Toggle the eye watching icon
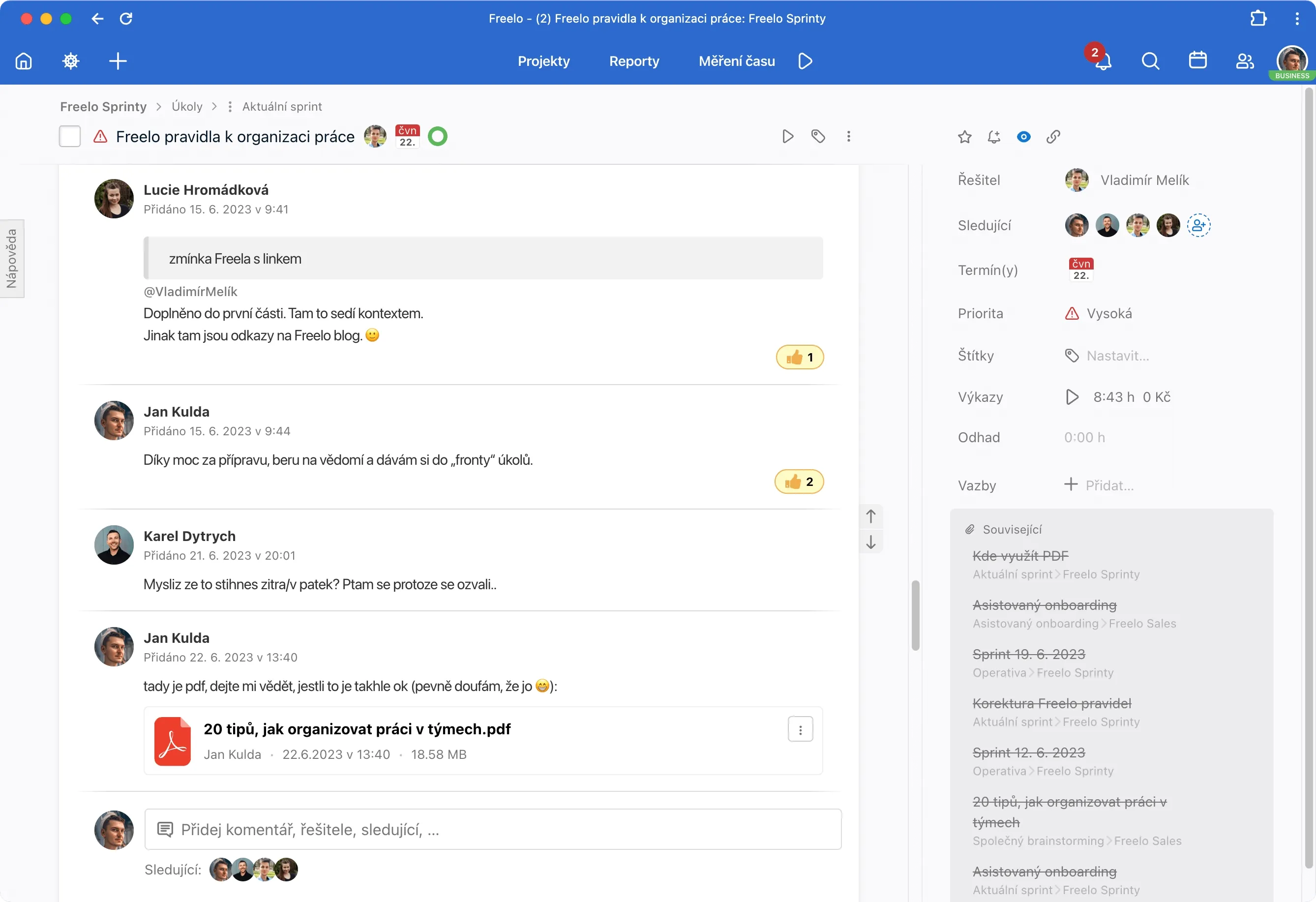This screenshot has width=1316, height=902. tap(1023, 136)
